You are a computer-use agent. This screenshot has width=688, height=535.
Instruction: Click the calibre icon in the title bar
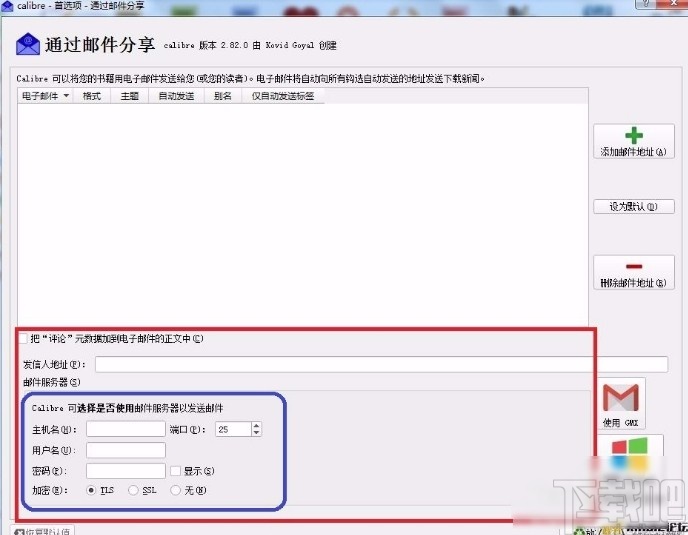[x=7, y=6]
